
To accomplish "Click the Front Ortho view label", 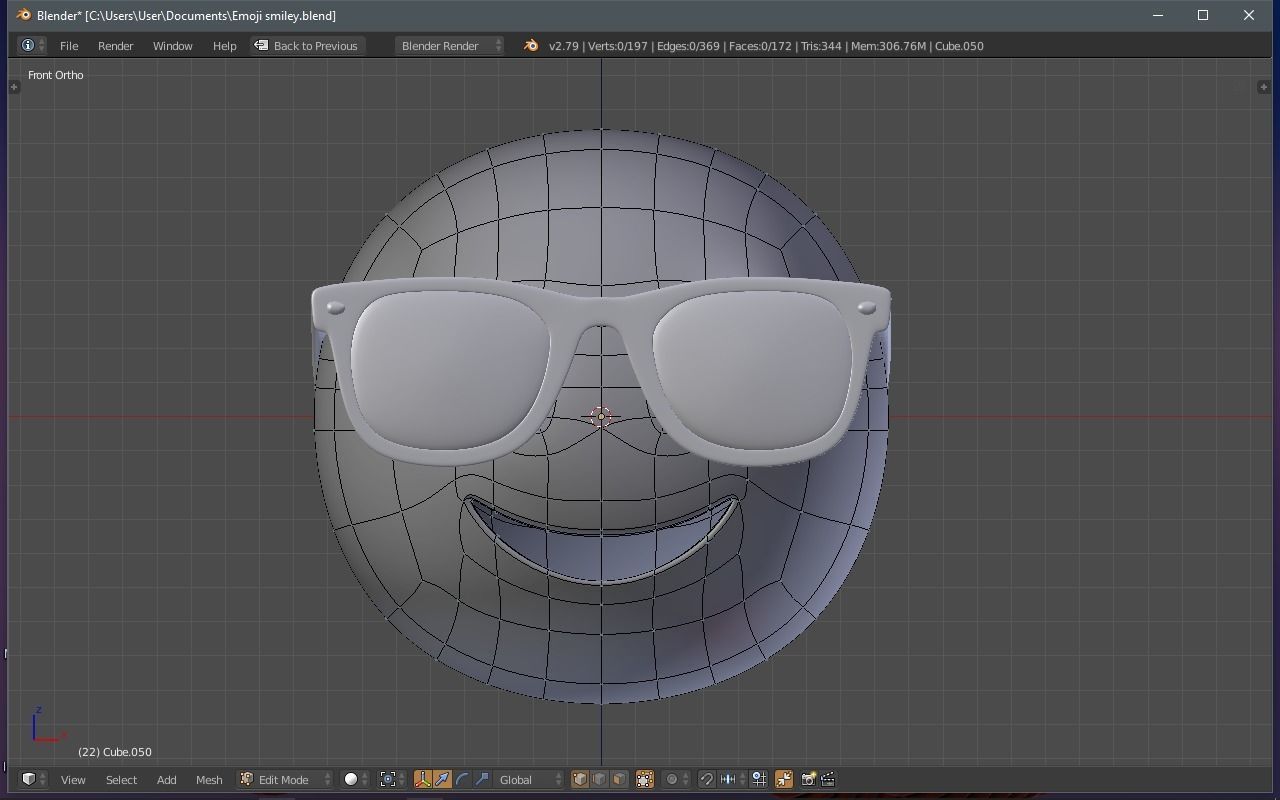I will (56, 75).
